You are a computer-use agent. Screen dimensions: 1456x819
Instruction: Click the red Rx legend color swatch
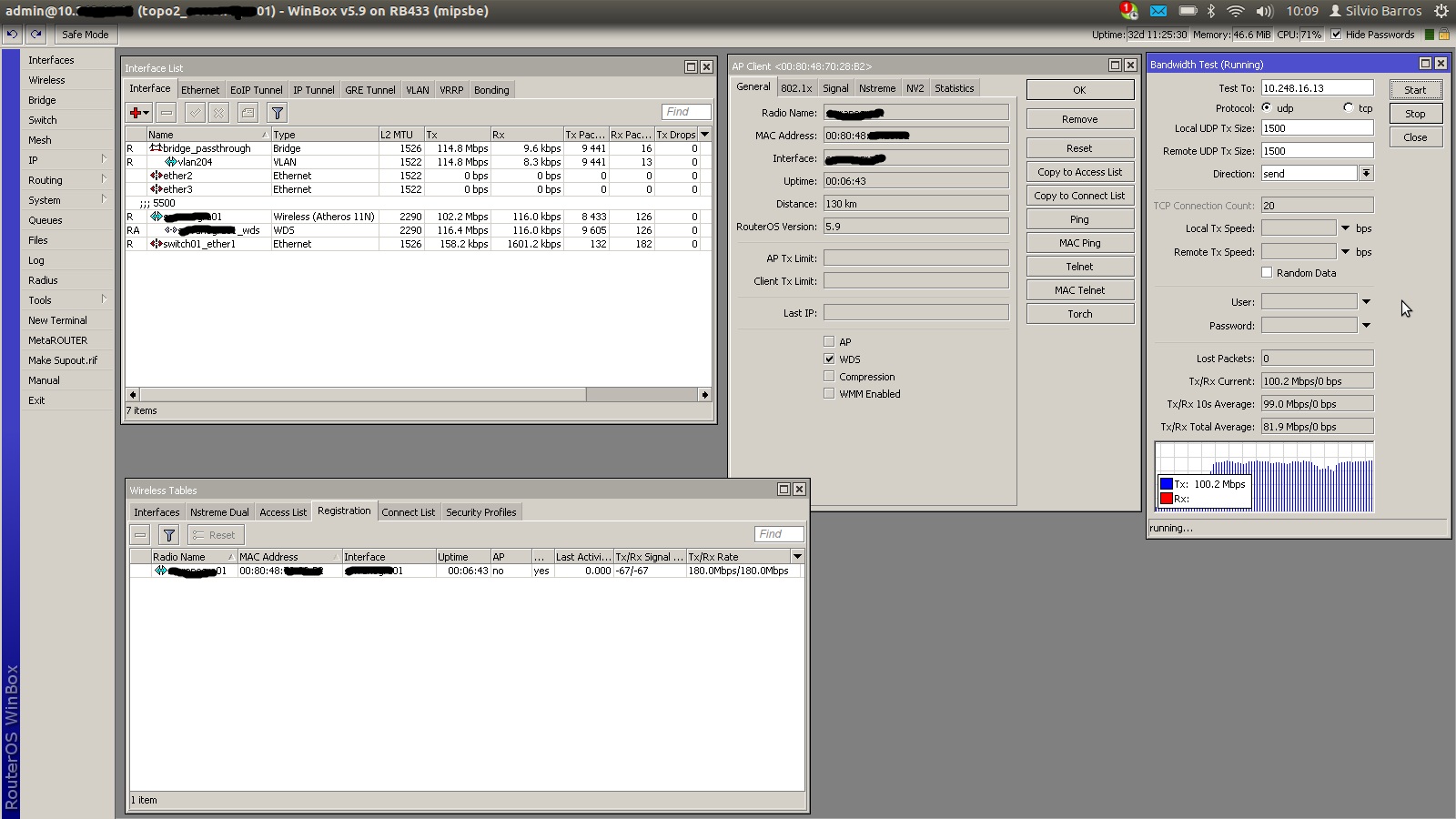1166,498
